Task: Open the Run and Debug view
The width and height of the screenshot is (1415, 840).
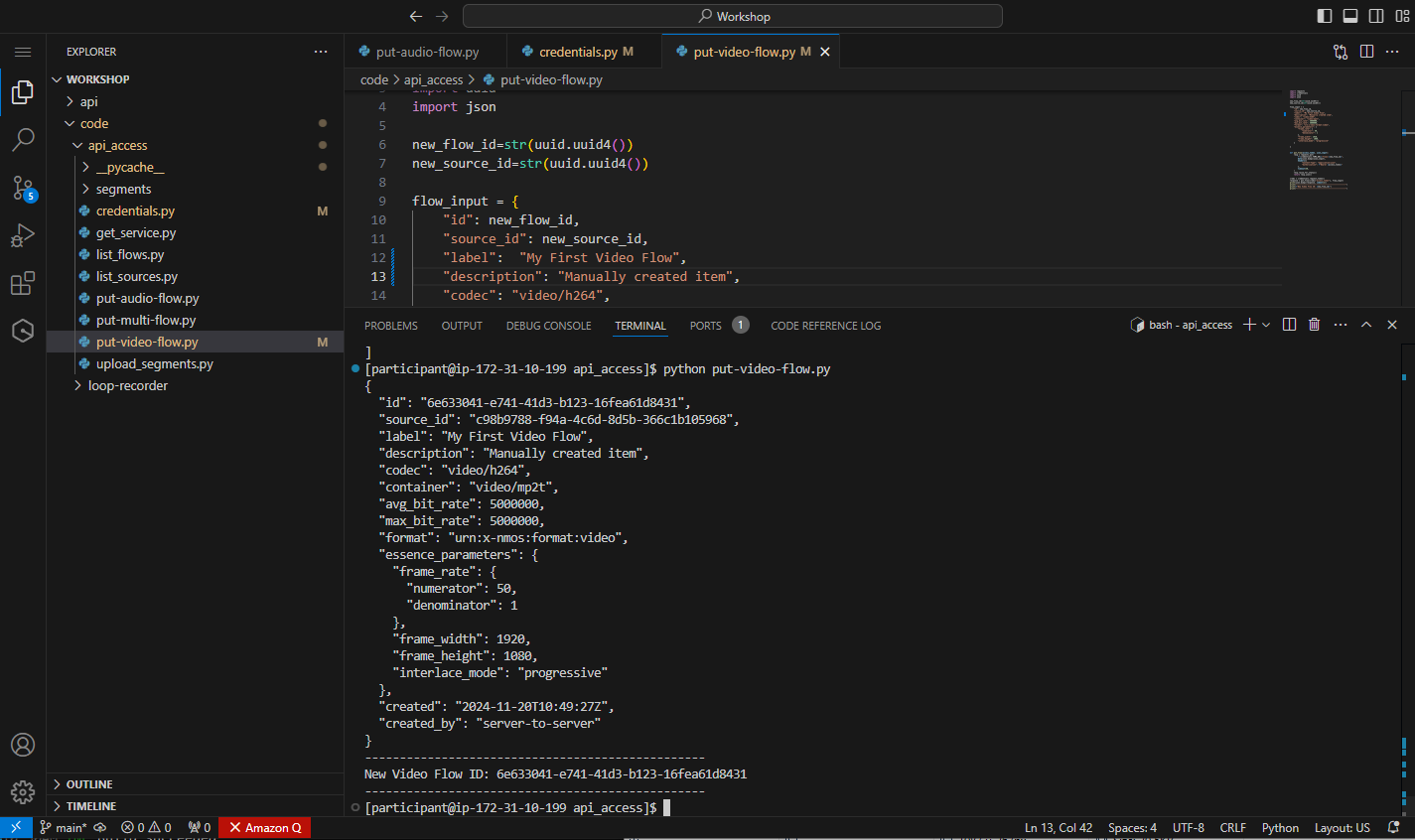Action: click(23, 235)
